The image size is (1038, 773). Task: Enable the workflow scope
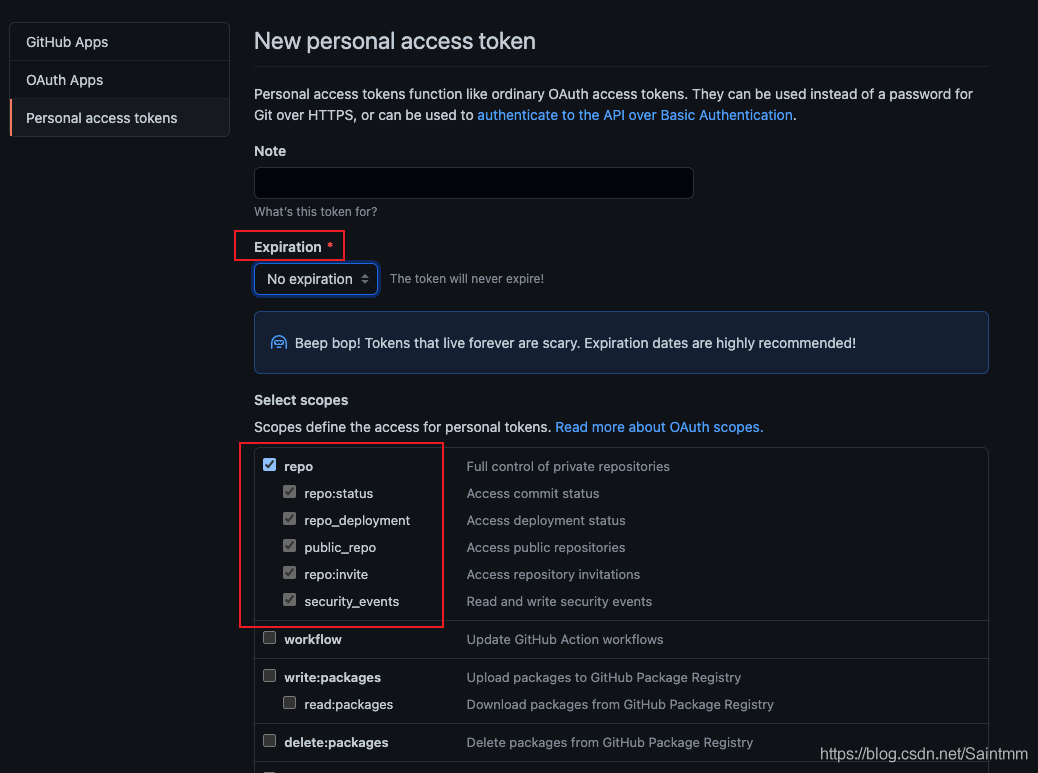pos(269,637)
